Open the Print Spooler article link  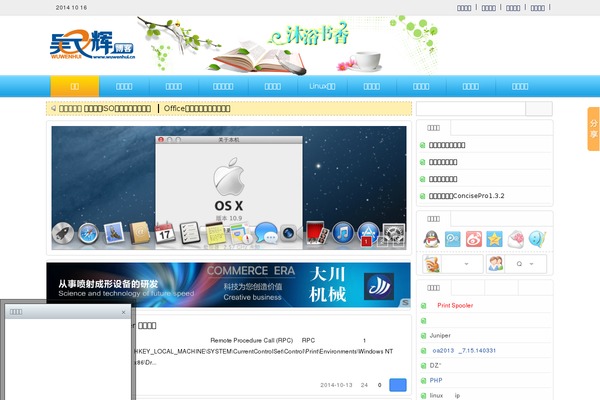click(455, 305)
